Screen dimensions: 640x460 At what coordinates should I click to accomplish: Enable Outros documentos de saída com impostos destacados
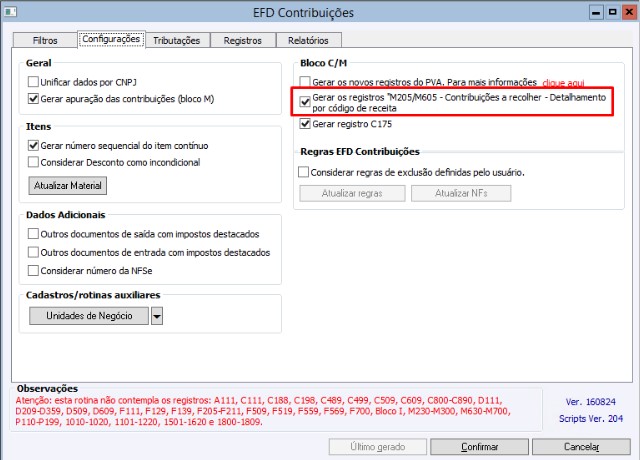(33, 234)
